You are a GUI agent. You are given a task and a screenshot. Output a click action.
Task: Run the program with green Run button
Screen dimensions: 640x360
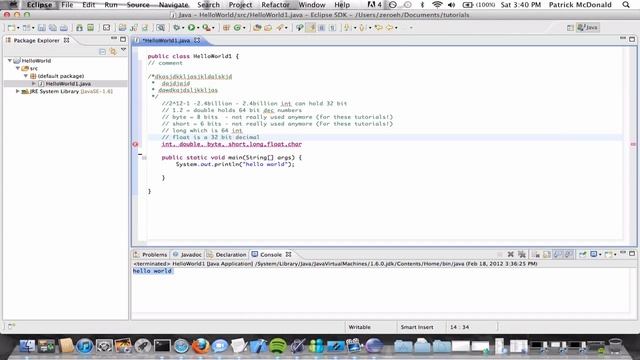coord(191,28)
